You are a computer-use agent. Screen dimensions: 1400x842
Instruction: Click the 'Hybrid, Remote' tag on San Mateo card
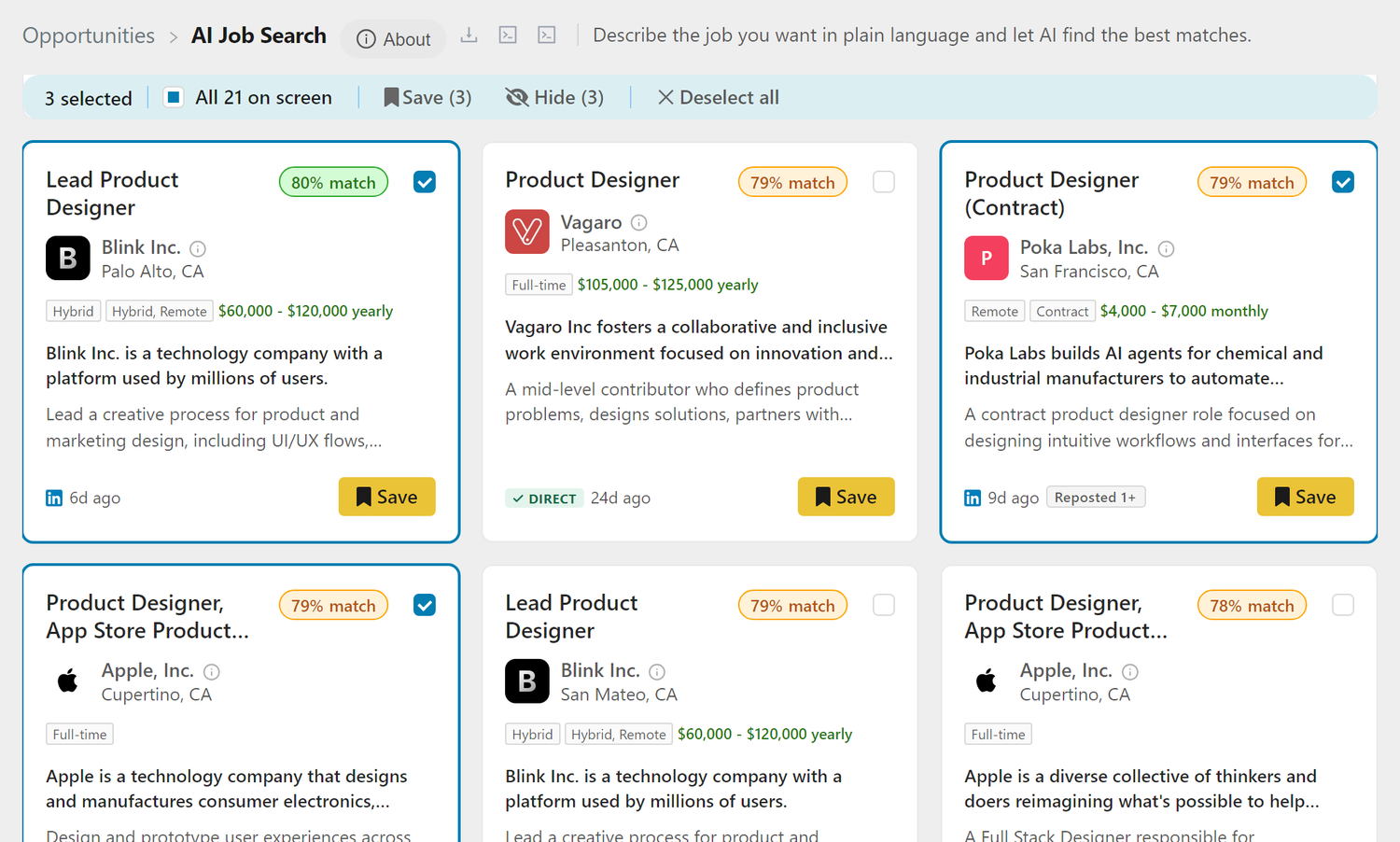[619, 734]
